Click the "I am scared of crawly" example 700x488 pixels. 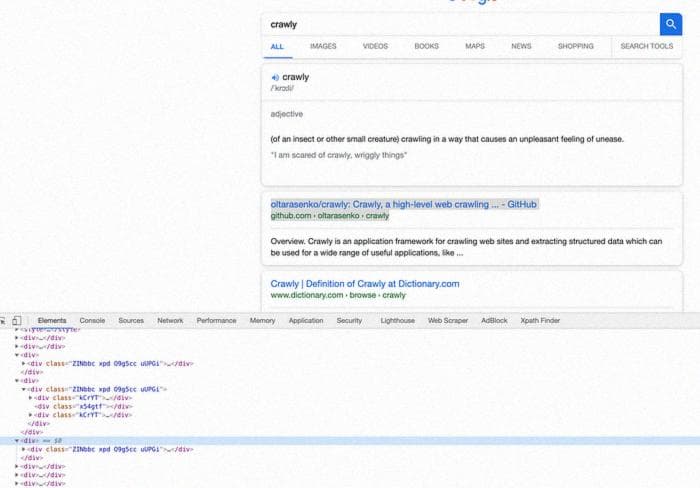tap(339, 155)
